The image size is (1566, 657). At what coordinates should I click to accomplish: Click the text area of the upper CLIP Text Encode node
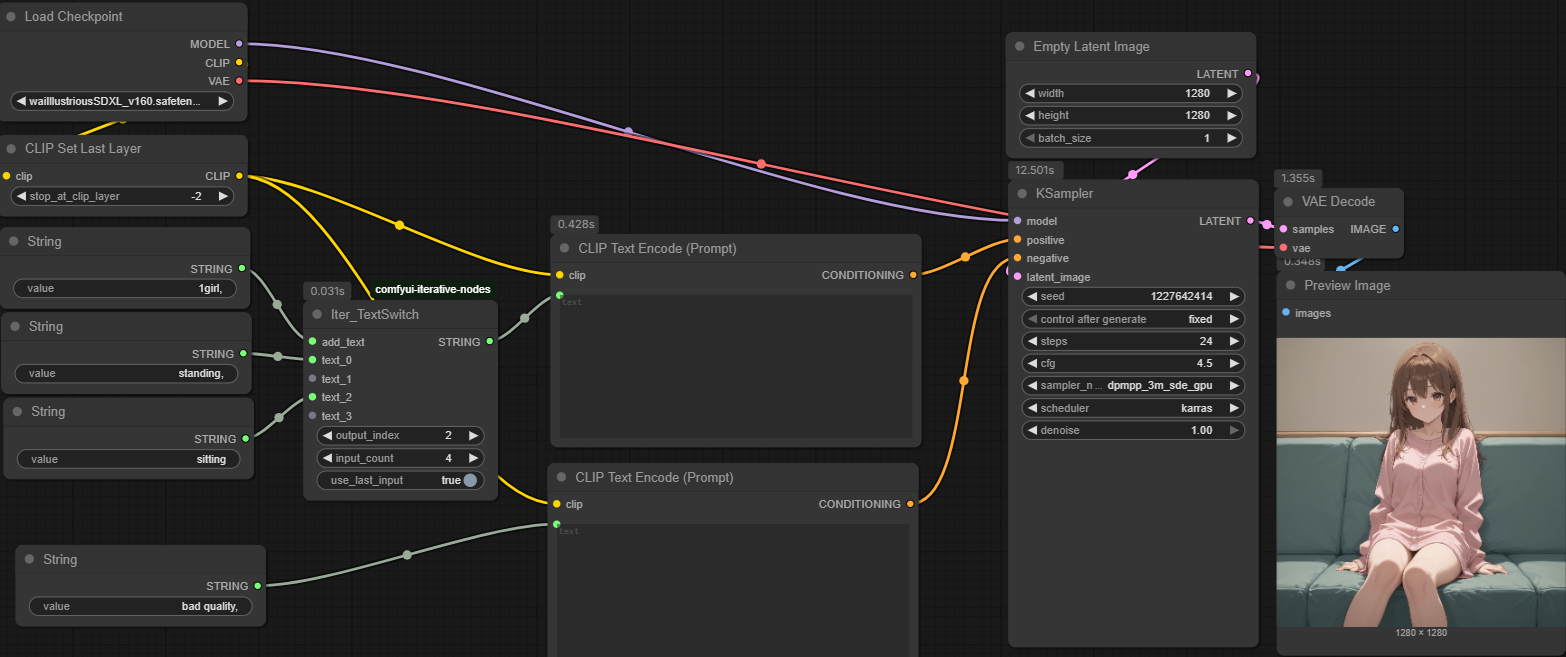(x=736, y=367)
